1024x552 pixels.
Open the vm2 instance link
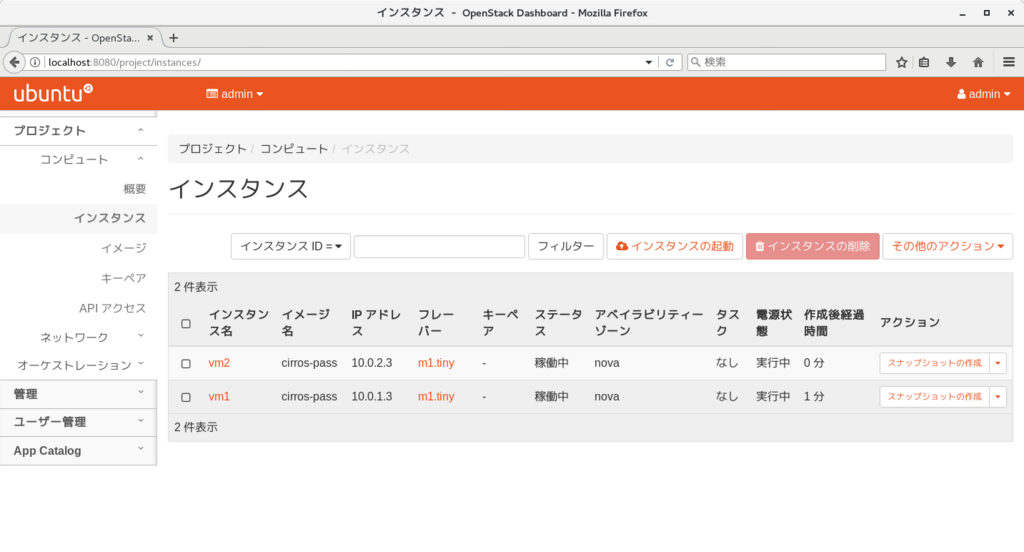point(219,363)
